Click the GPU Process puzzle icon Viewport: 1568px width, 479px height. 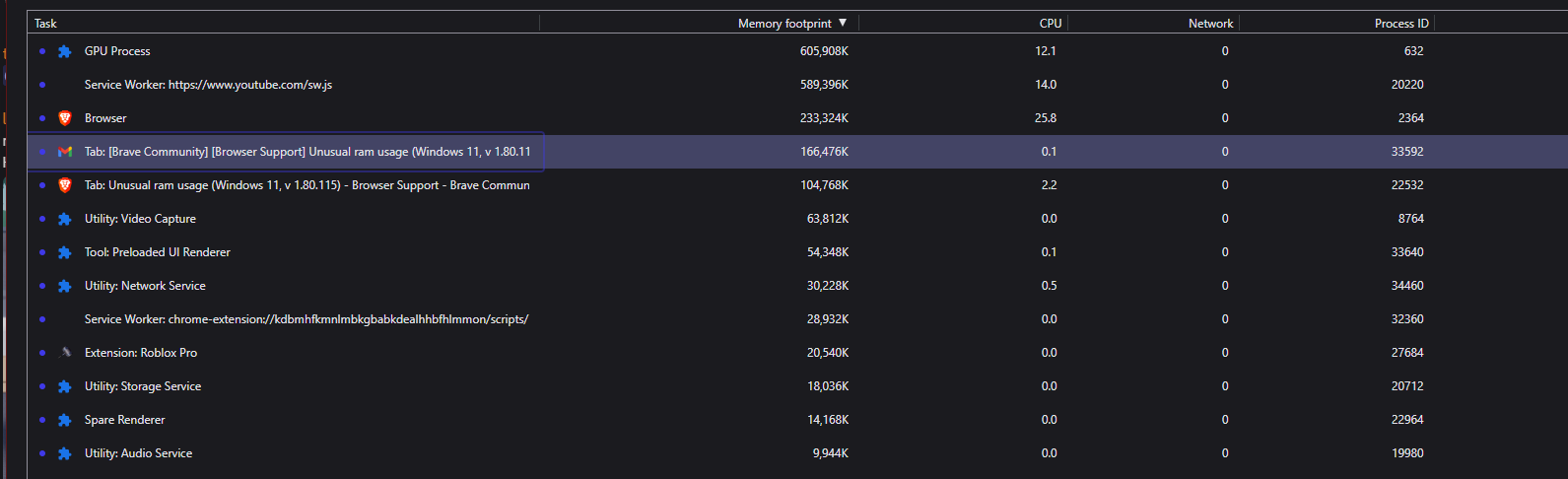(x=65, y=51)
